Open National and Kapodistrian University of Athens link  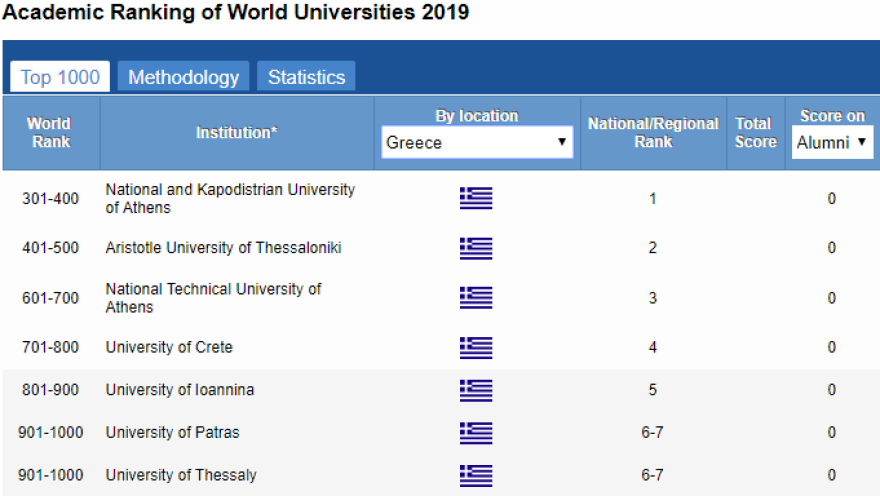[x=230, y=198]
